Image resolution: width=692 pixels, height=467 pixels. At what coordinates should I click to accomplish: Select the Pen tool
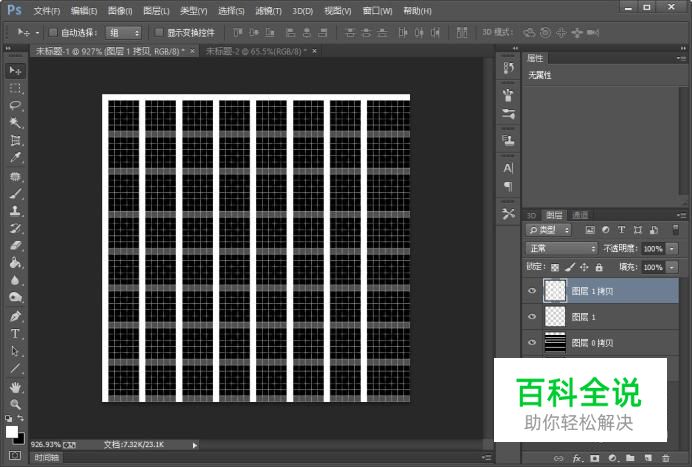pos(15,316)
